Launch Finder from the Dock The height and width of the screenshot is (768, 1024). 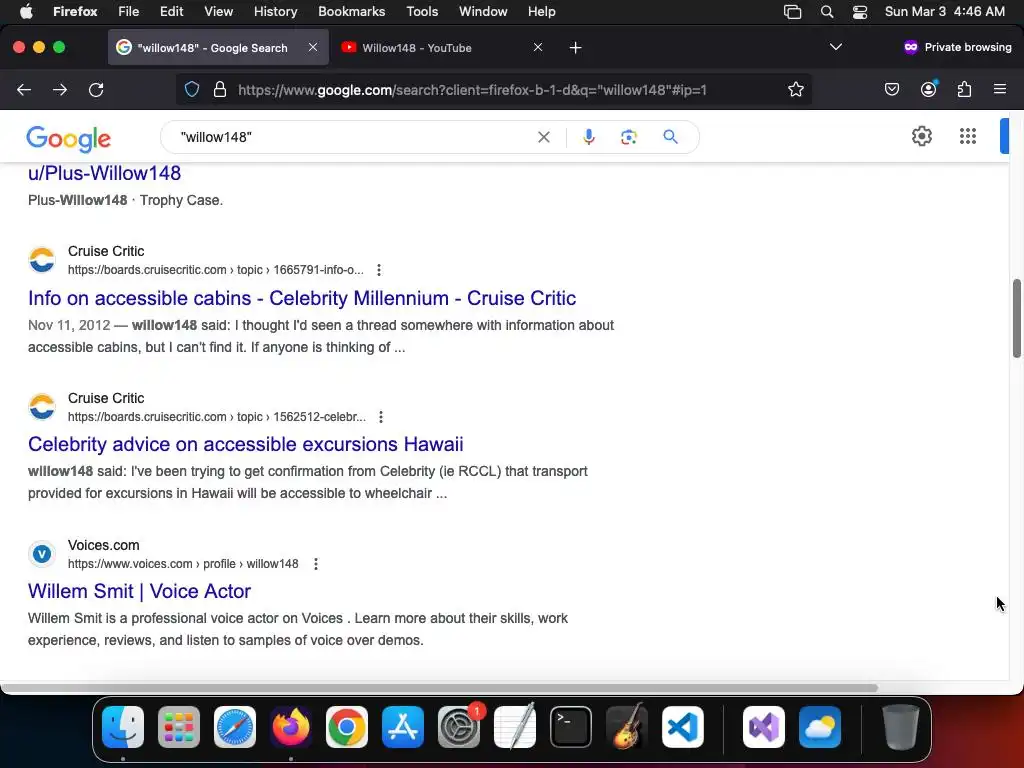point(123,727)
